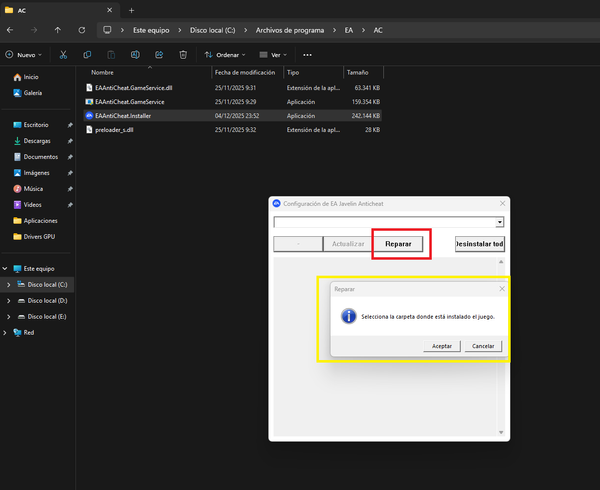Expand the Disco local (D:) tree node

click(9, 300)
